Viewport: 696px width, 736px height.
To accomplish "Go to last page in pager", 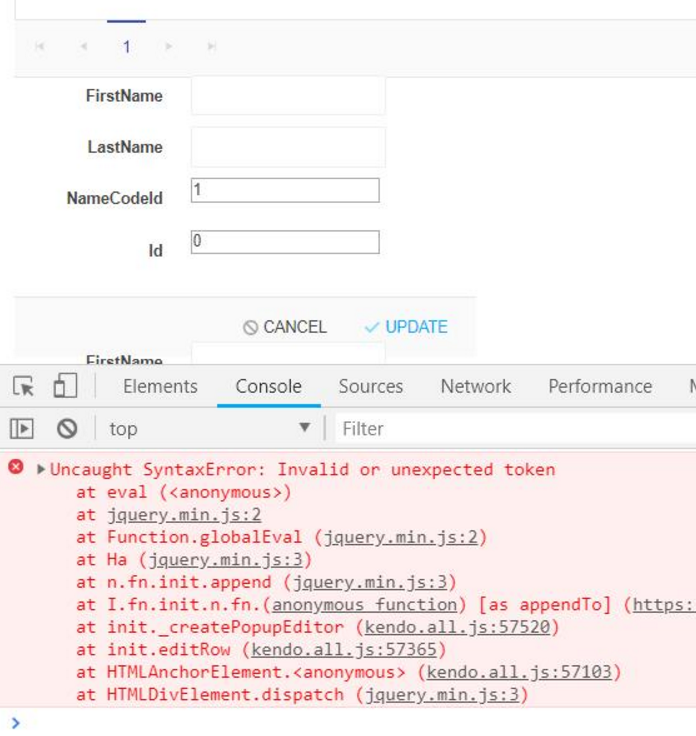I will 212,46.
